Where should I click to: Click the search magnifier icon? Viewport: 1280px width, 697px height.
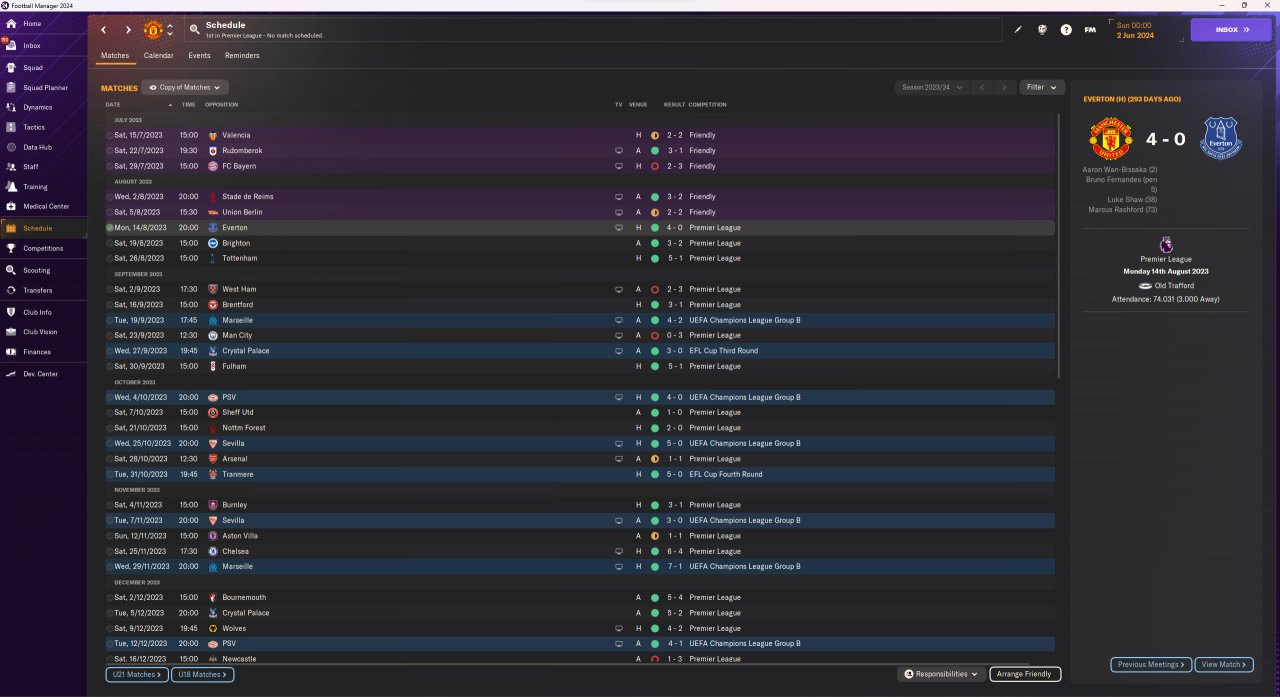click(x=194, y=30)
